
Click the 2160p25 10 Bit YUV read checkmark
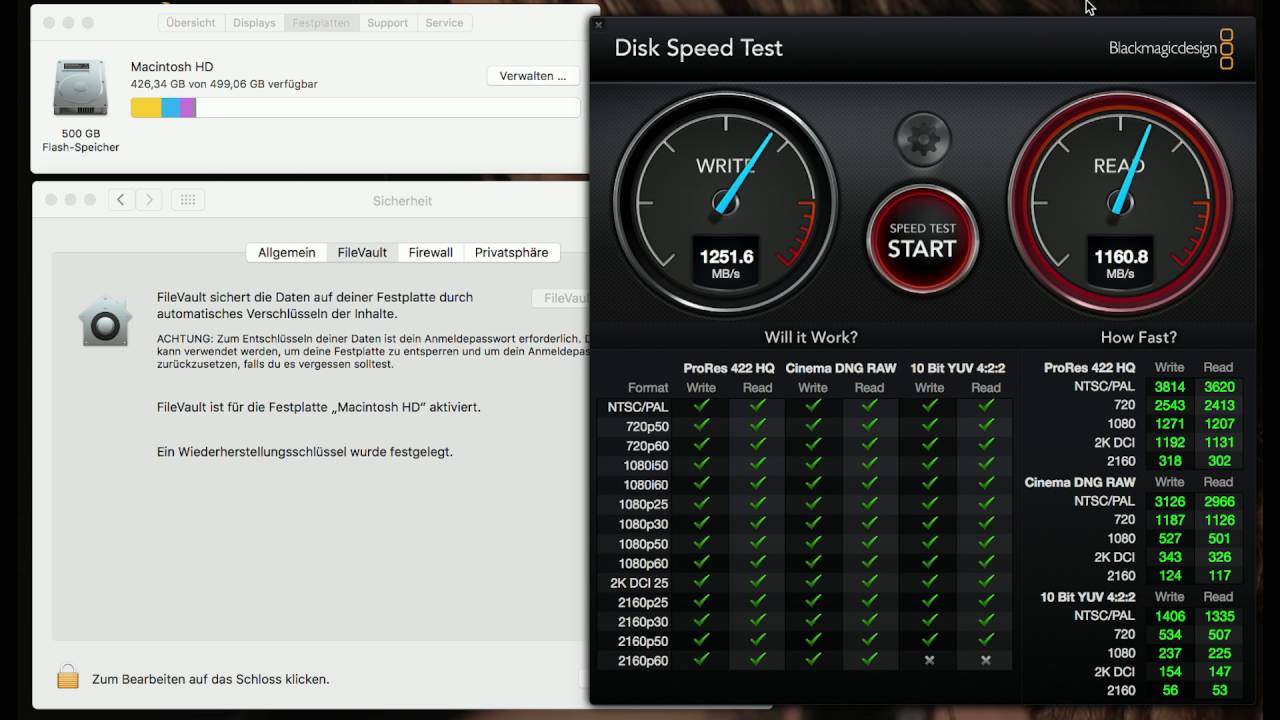tap(986, 602)
